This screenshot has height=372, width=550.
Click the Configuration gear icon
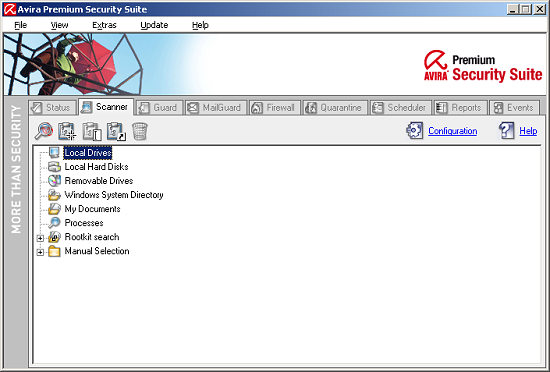pos(415,131)
